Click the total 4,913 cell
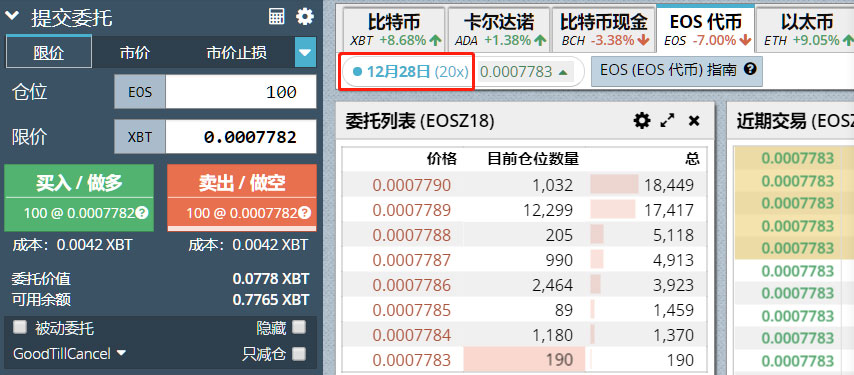854x375 pixels. [673, 260]
